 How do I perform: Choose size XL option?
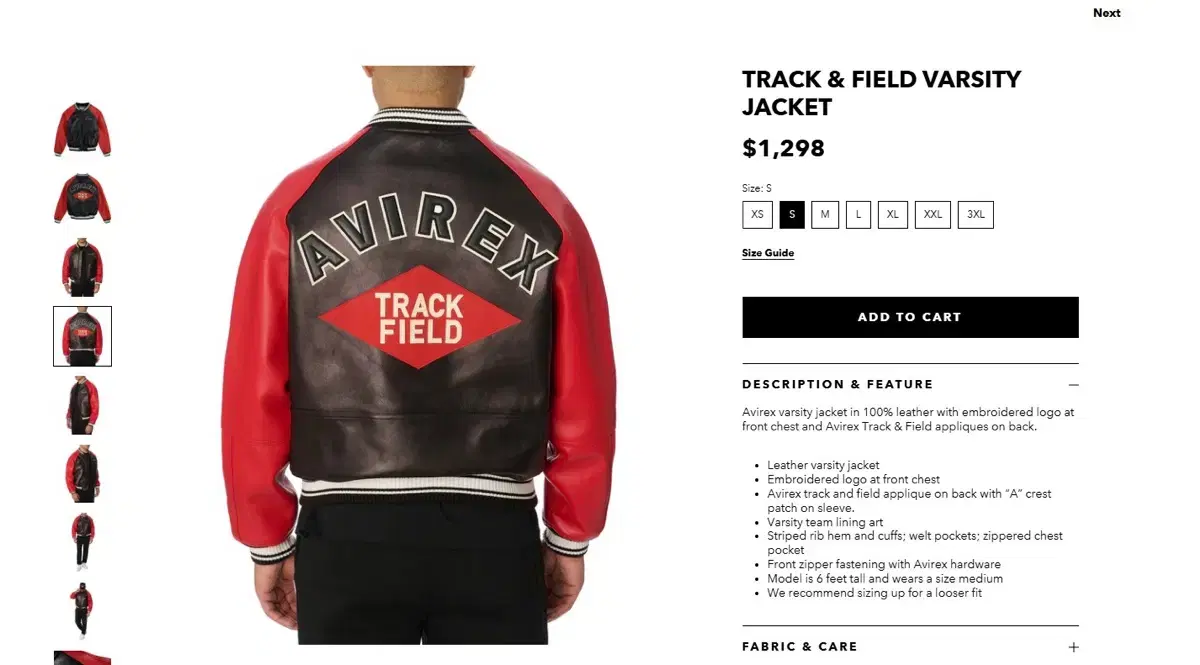[892, 215]
